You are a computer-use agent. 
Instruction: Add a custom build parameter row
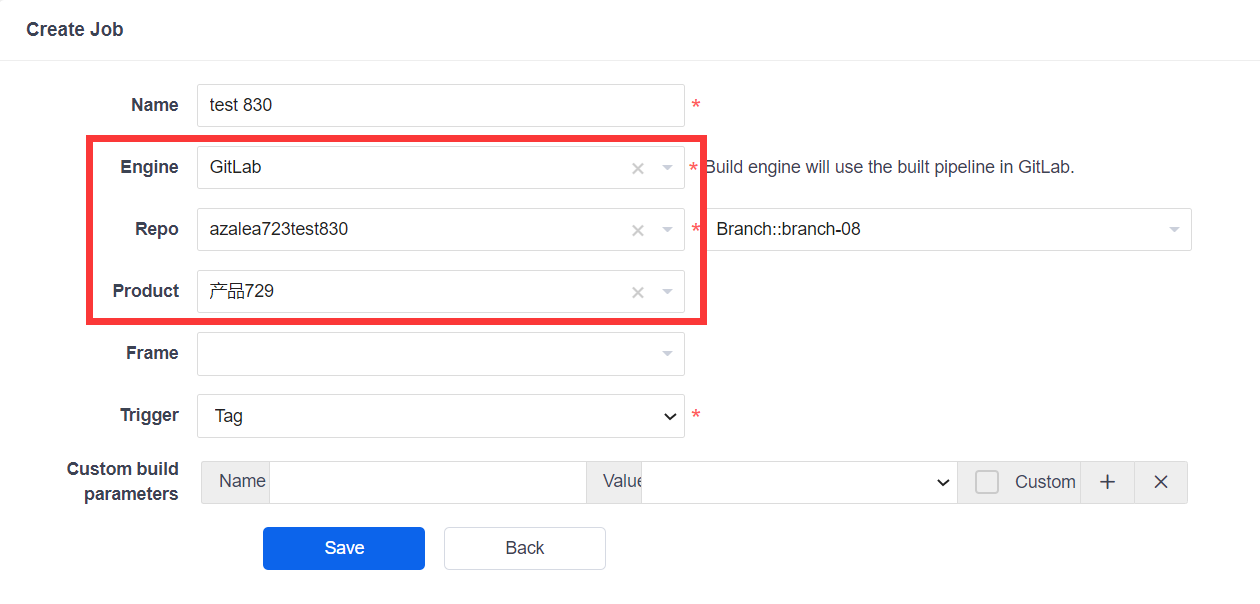tap(1107, 482)
